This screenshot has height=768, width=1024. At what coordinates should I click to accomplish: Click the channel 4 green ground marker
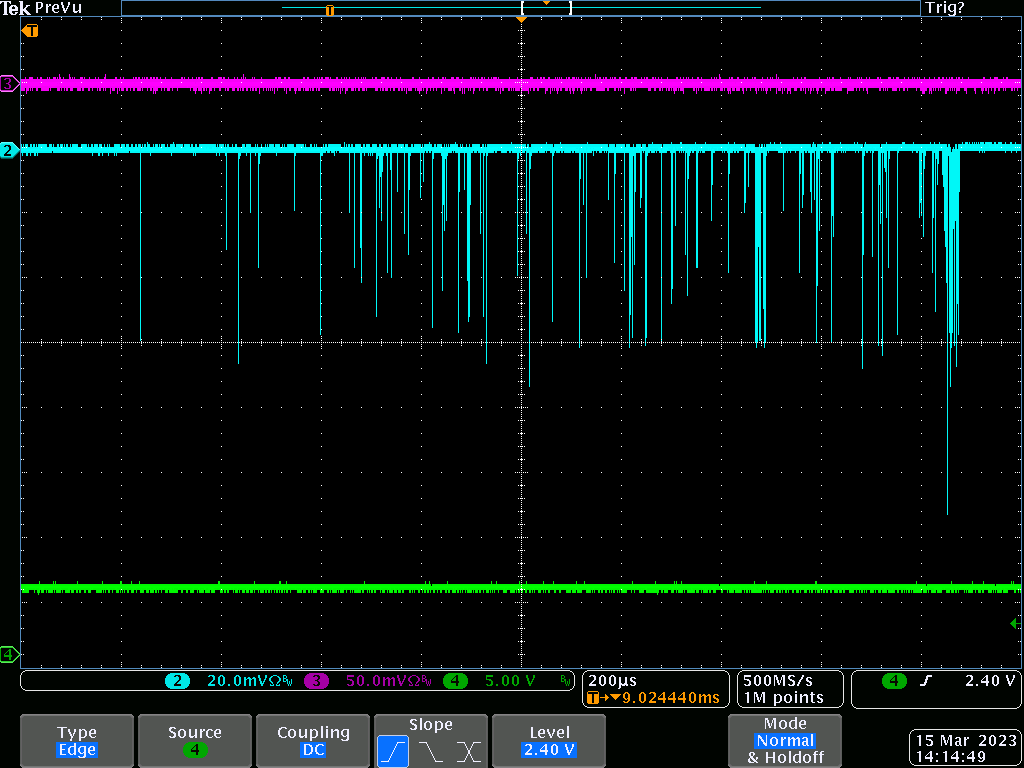tap(9, 655)
